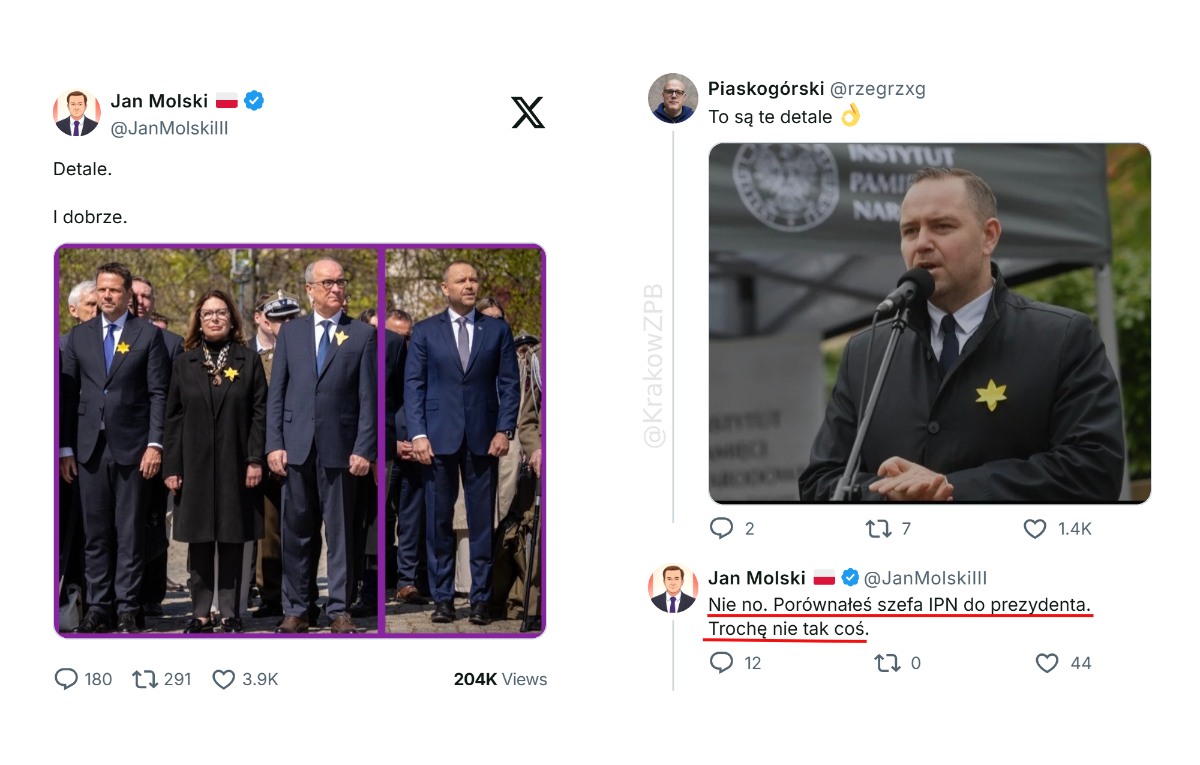This screenshot has height=765, width=1200.
Task: Click the verified badge beside Jan Molski's name
Action: tap(254, 100)
